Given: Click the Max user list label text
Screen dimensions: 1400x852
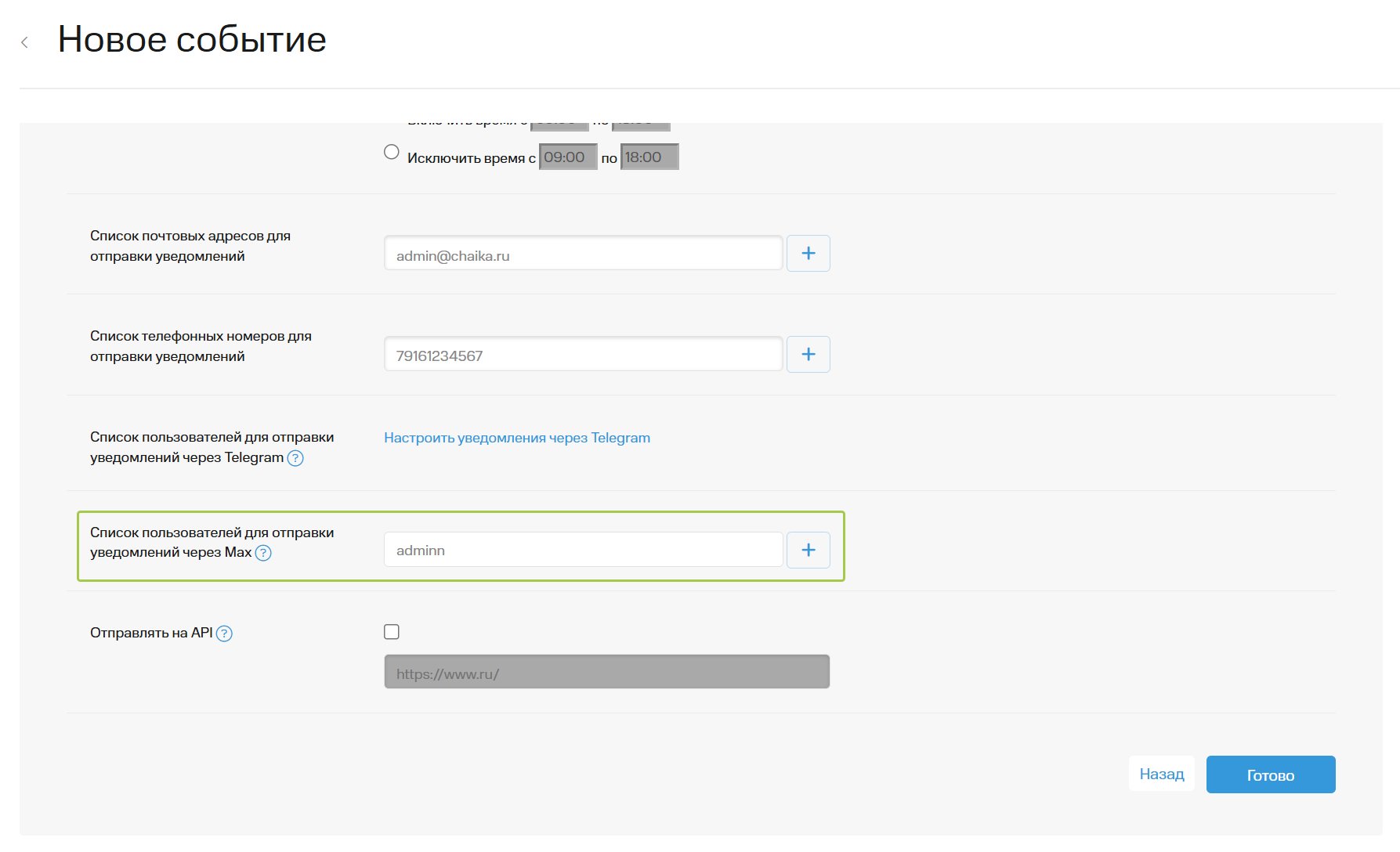Looking at the screenshot, I should [212, 543].
